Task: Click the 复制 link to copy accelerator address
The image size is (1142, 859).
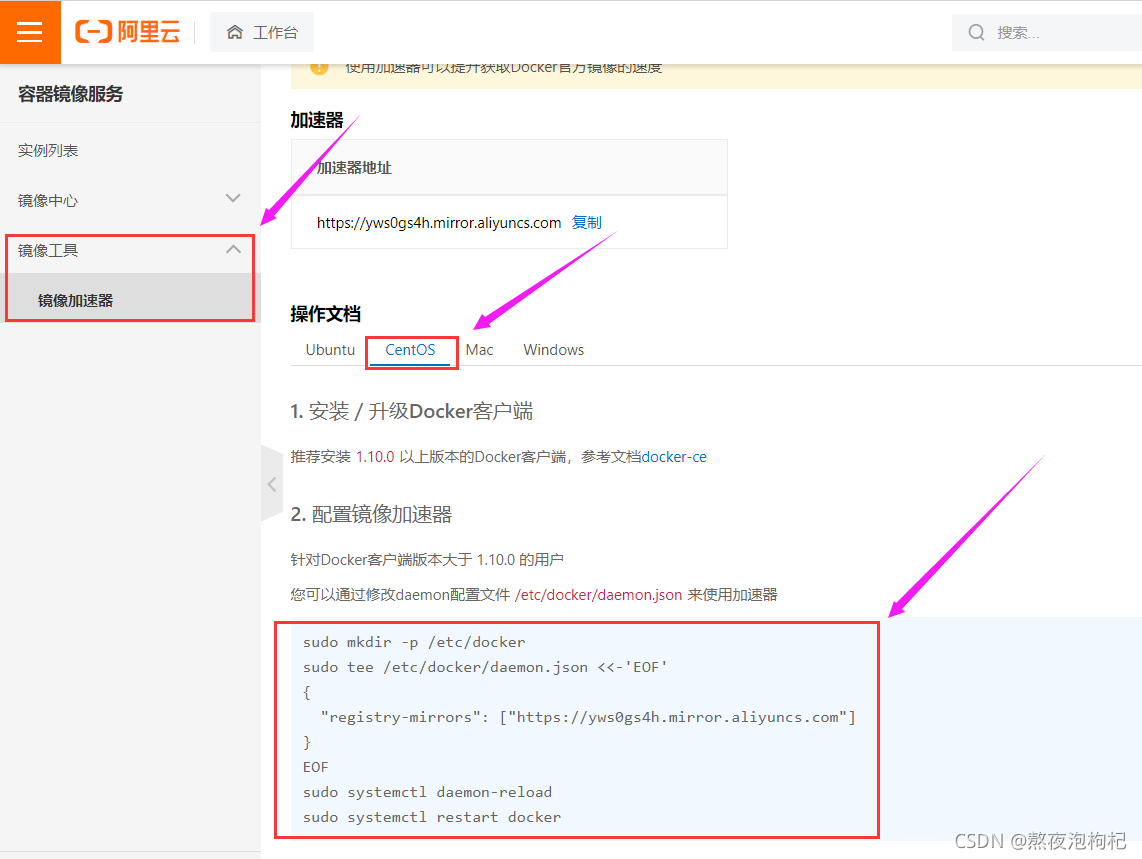Action: [586, 222]
